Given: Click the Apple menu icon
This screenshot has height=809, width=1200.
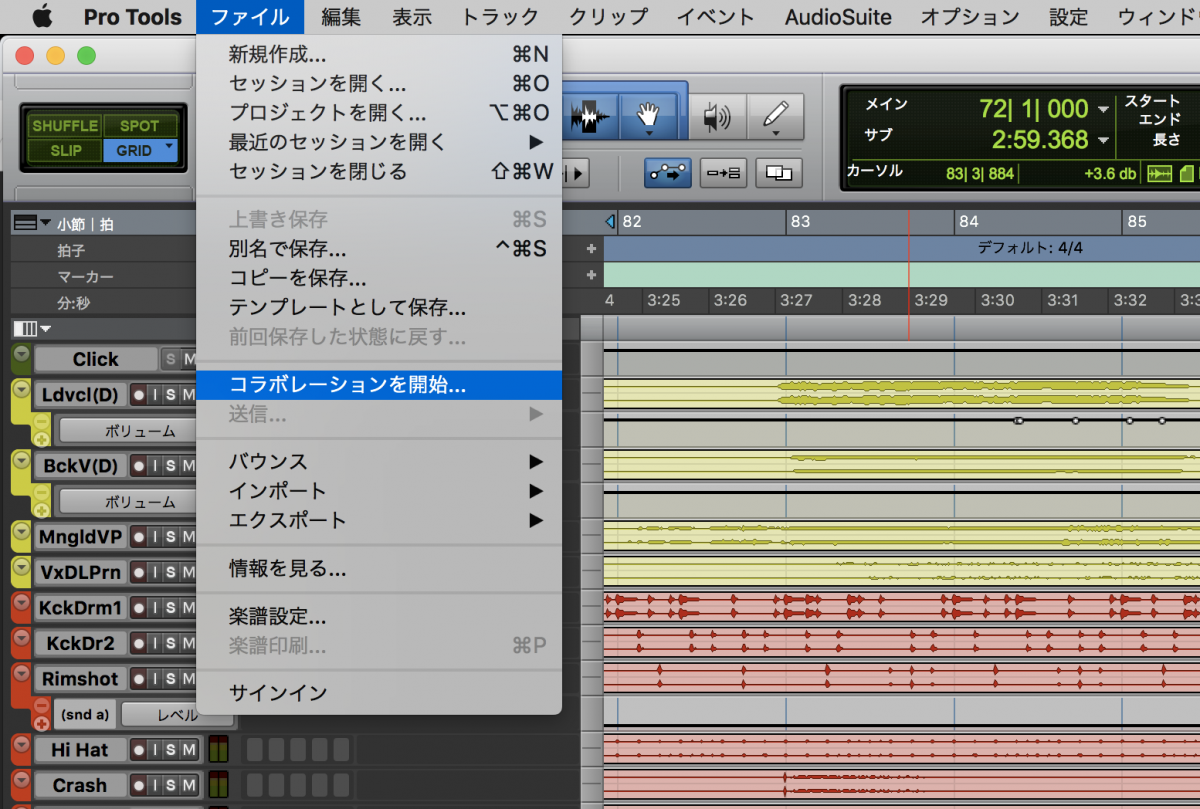Looking at the screenshot, I should [41, 17].
